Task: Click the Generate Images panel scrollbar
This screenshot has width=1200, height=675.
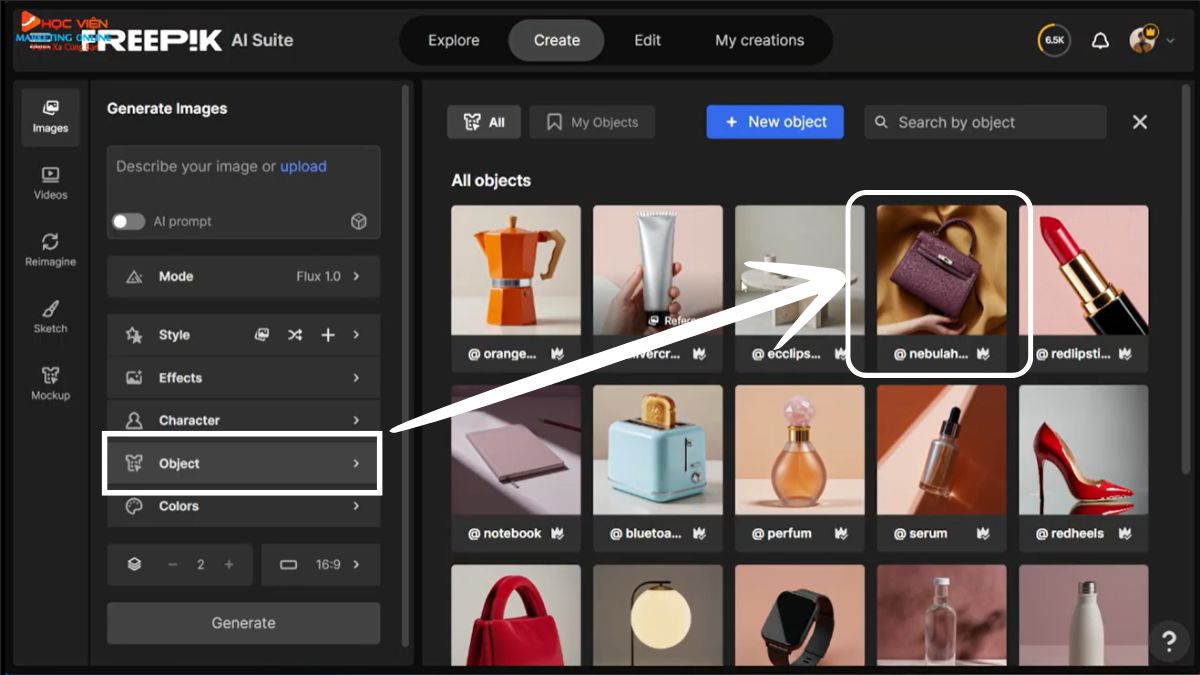Action: pos(405,365)
